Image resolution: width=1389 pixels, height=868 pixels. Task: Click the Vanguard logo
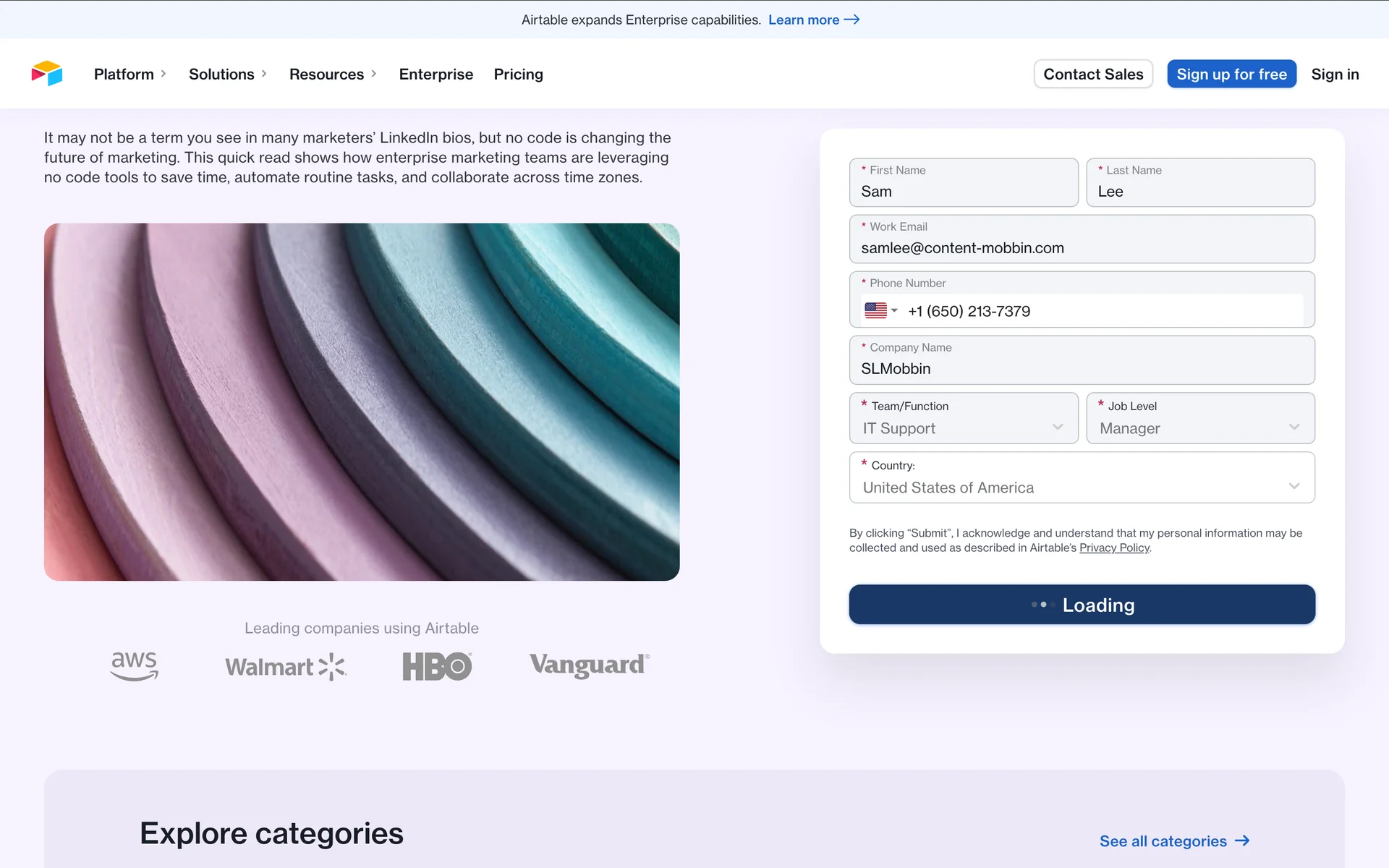pyautogui.click(x=589, y=665)
